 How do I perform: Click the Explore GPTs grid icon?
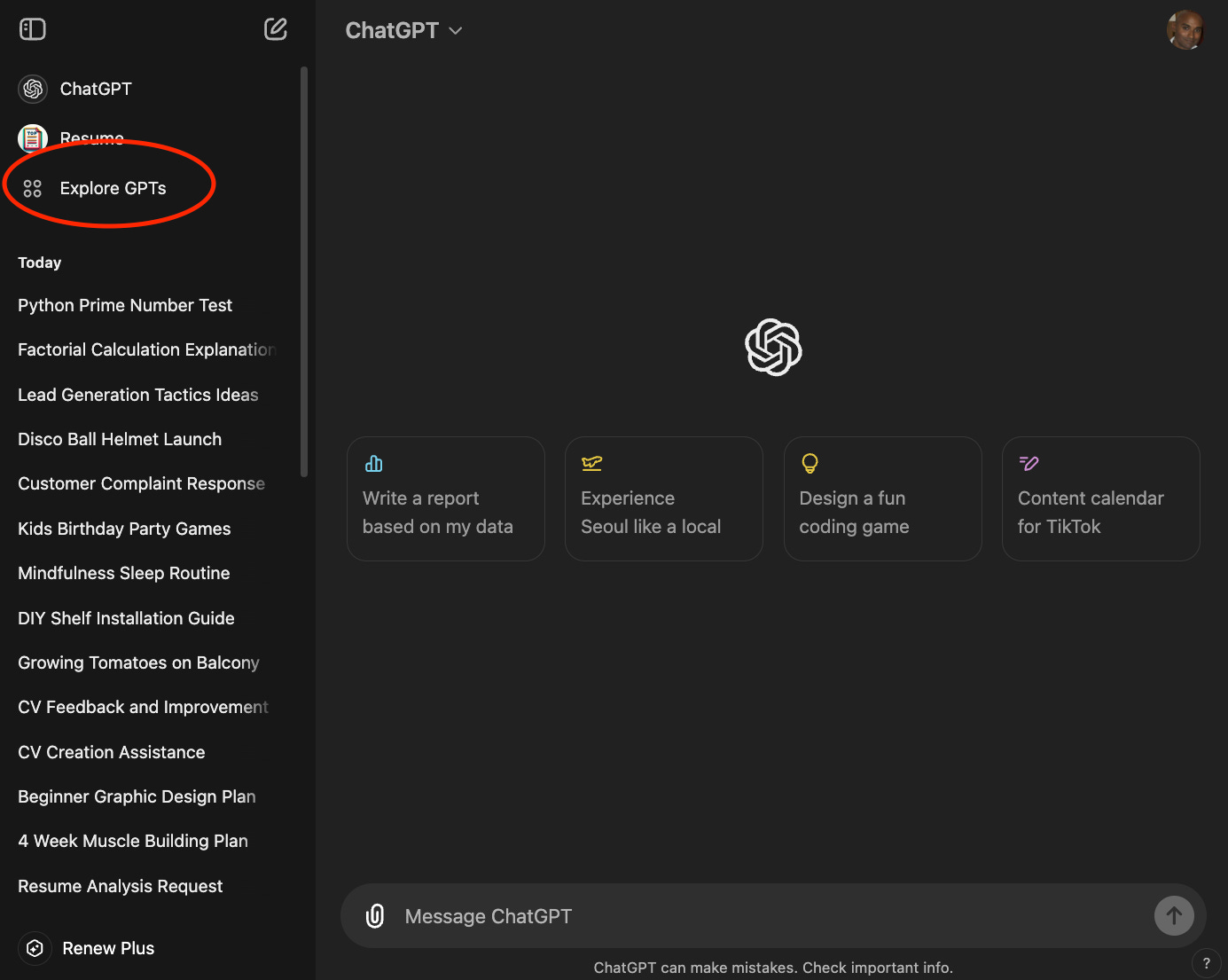coord(33,188)
